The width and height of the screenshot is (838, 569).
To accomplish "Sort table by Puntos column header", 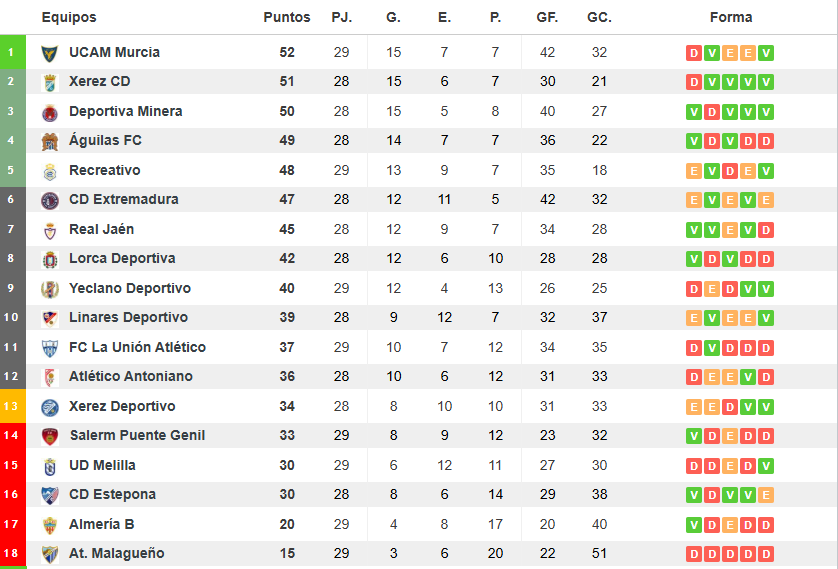I will [287, 17].
